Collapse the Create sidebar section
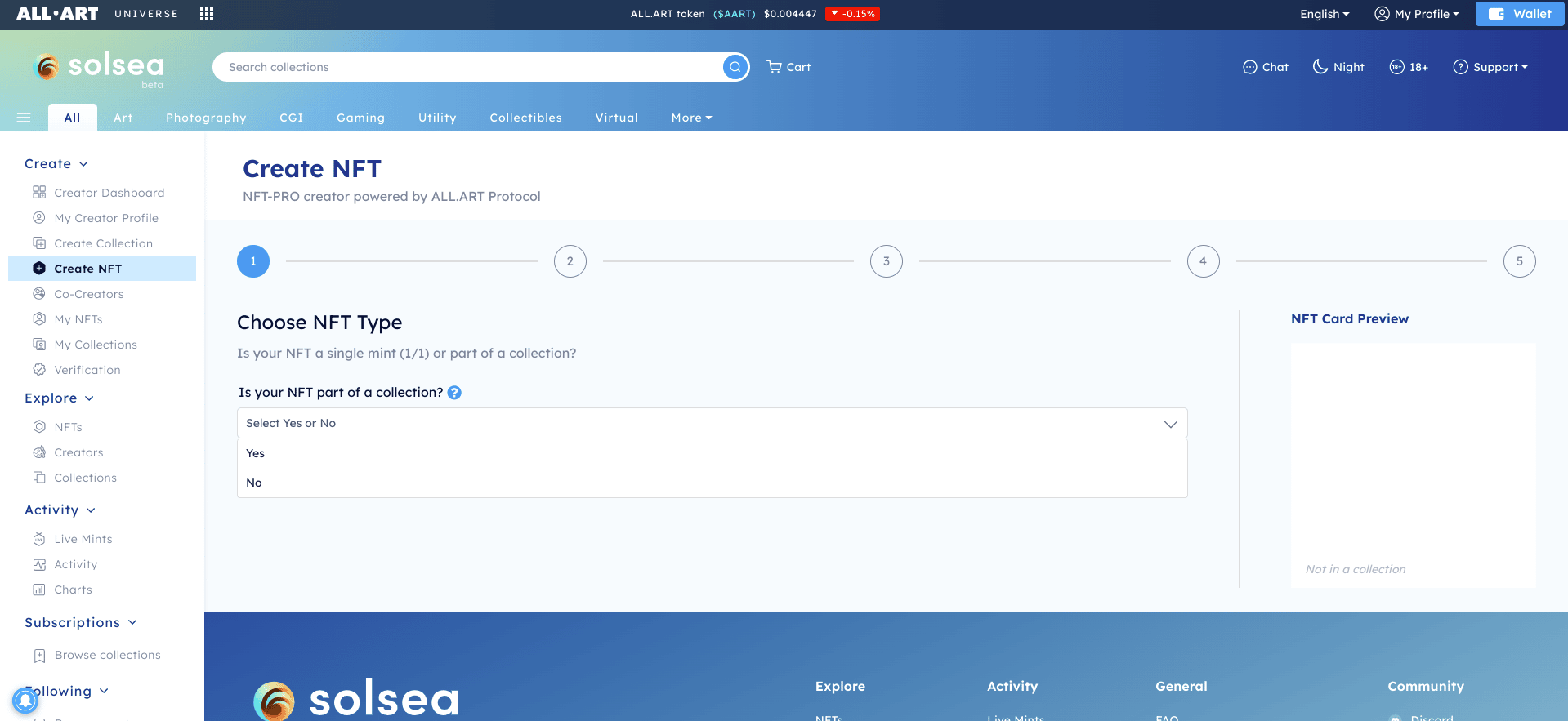 (56, 164)
